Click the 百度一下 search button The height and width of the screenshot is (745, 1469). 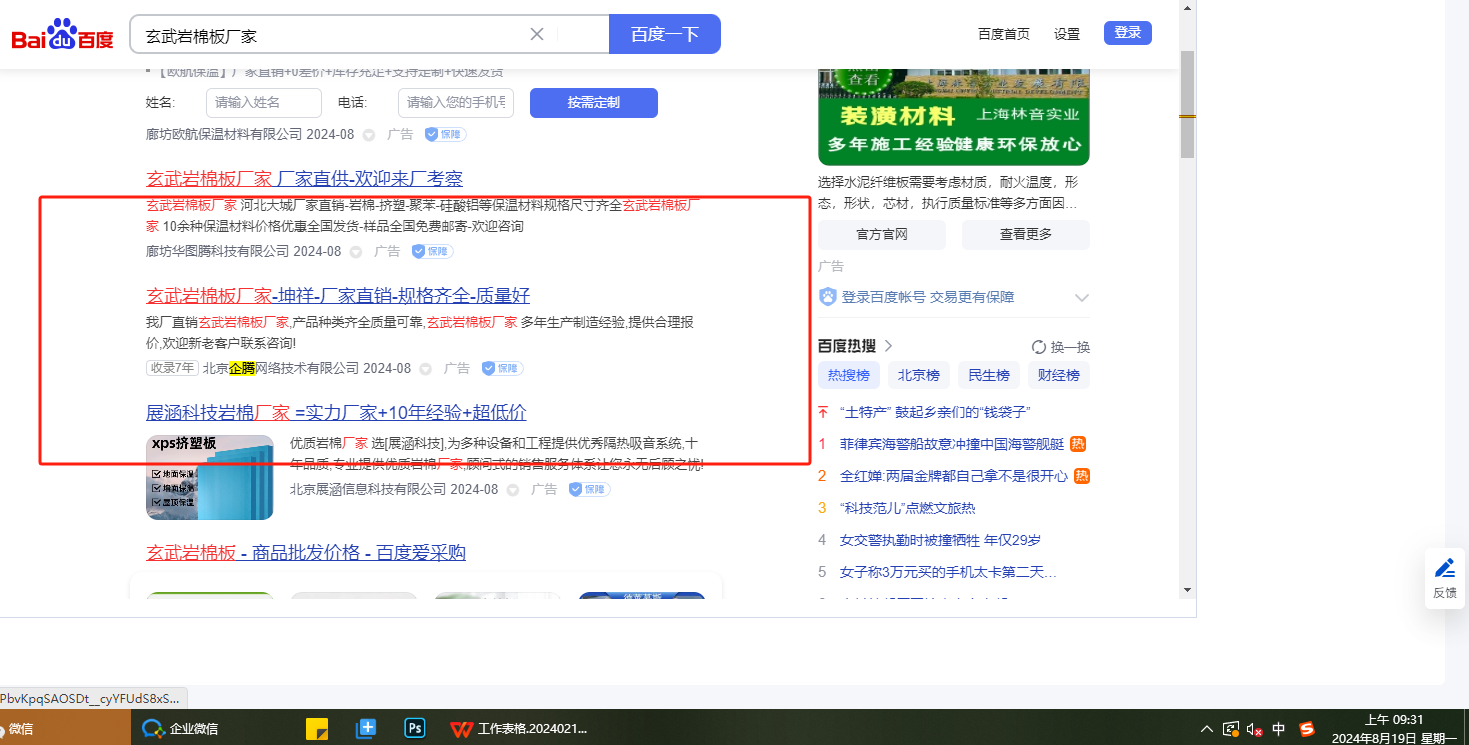pos(665,34)
